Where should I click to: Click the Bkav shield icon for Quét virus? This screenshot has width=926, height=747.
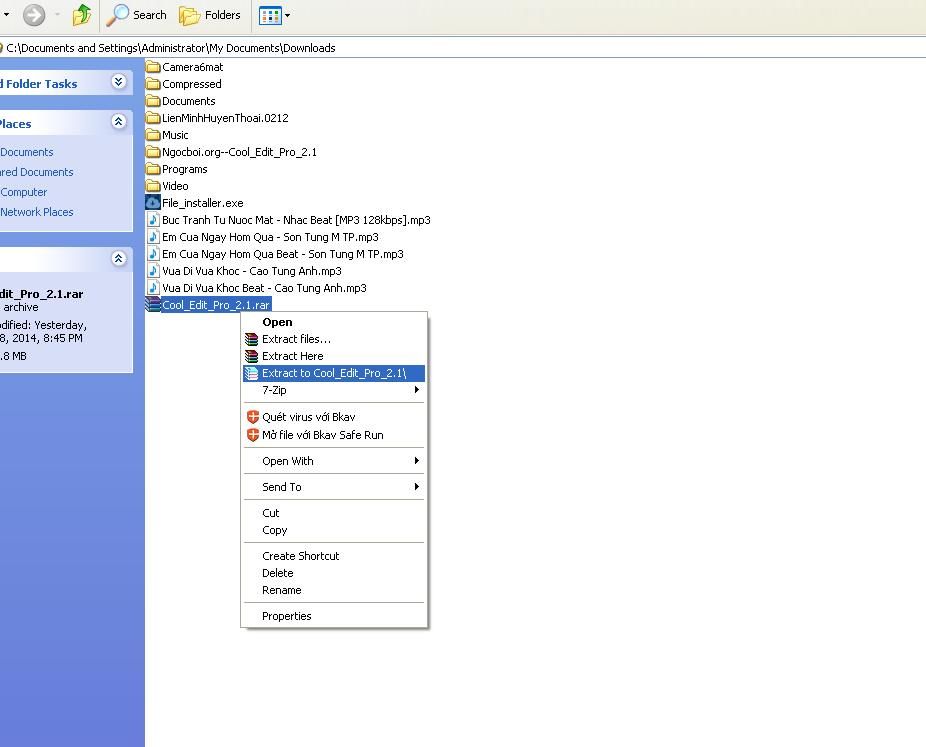point(253,417)
